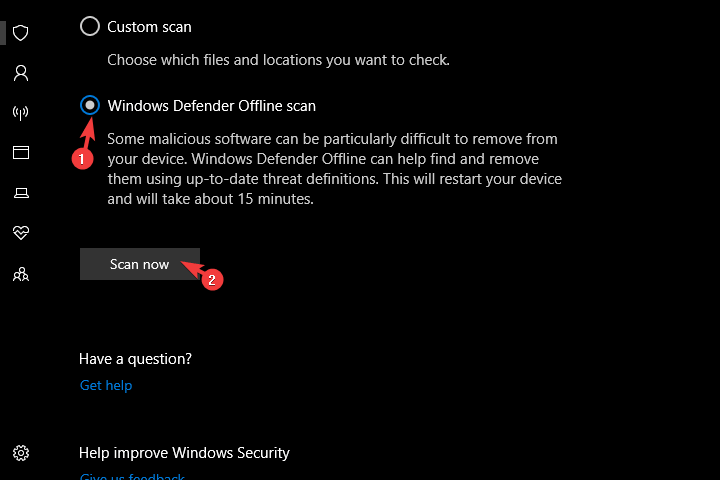Open Family options people icon
The height and width of the screenshot is (480, 720).
point(21,275)
